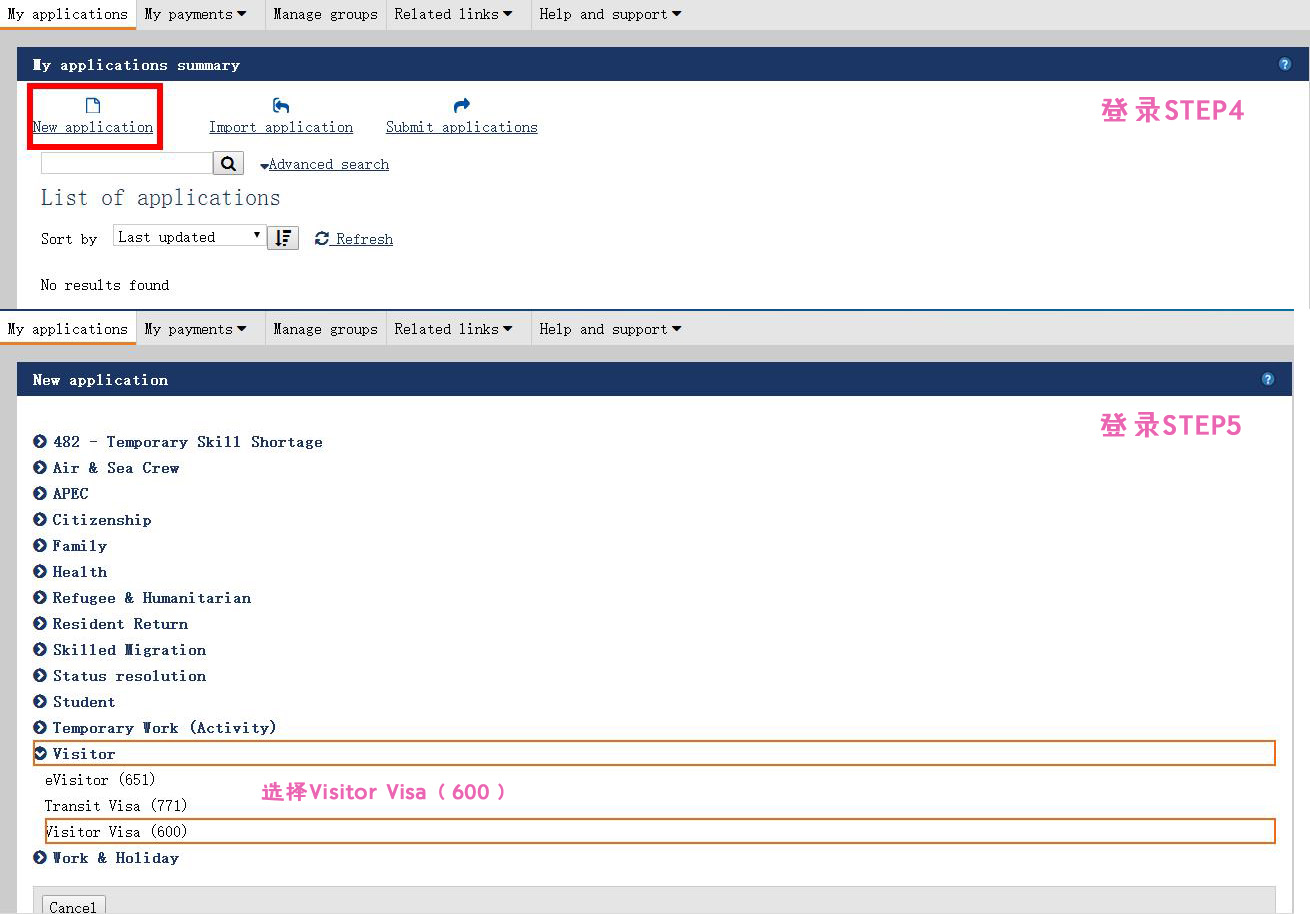Viewport: 1310px width, 914px height.
Task: Toggle sort order button beside Last updated
Action: [283, 238]
